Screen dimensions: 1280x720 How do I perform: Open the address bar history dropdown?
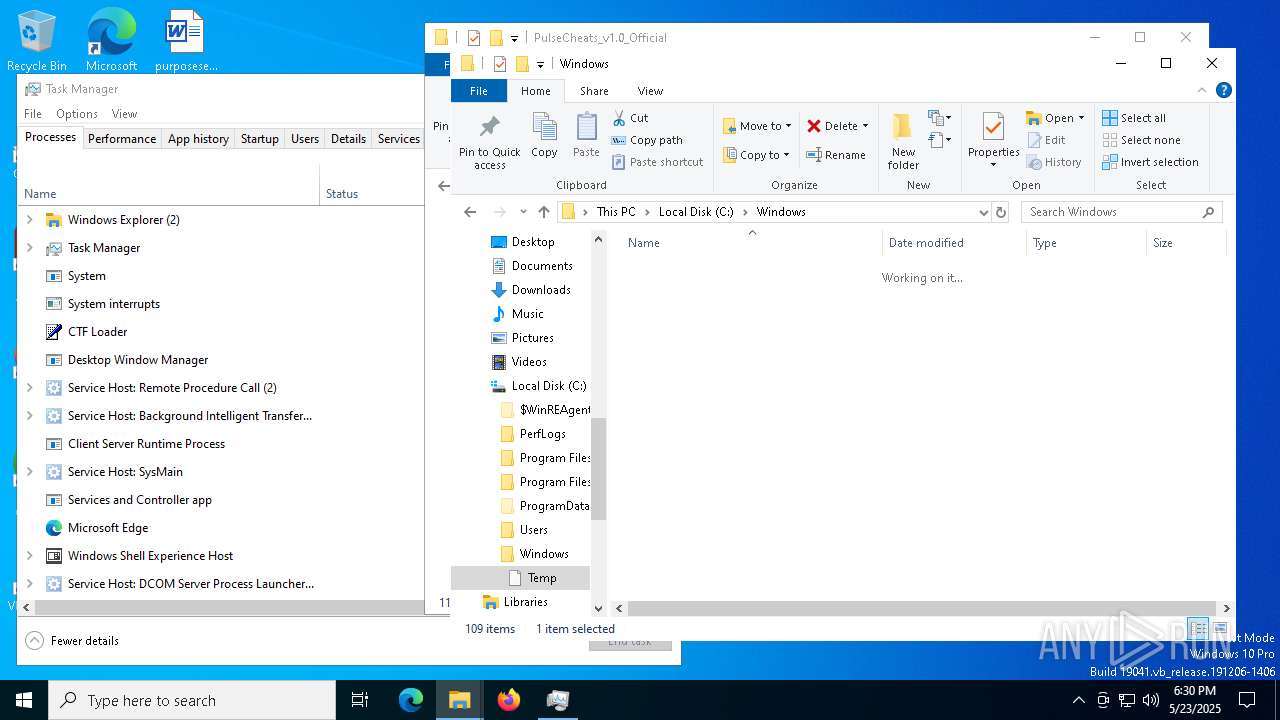983,212
